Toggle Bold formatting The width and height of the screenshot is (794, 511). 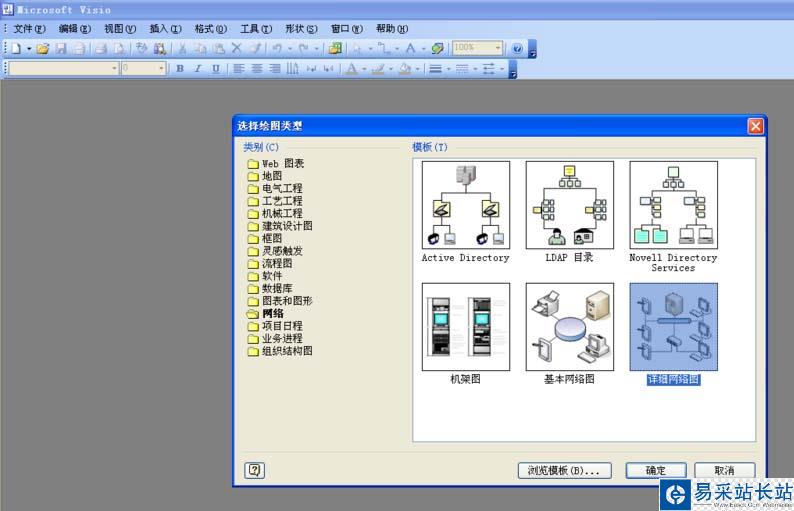[x=180, y=68]
